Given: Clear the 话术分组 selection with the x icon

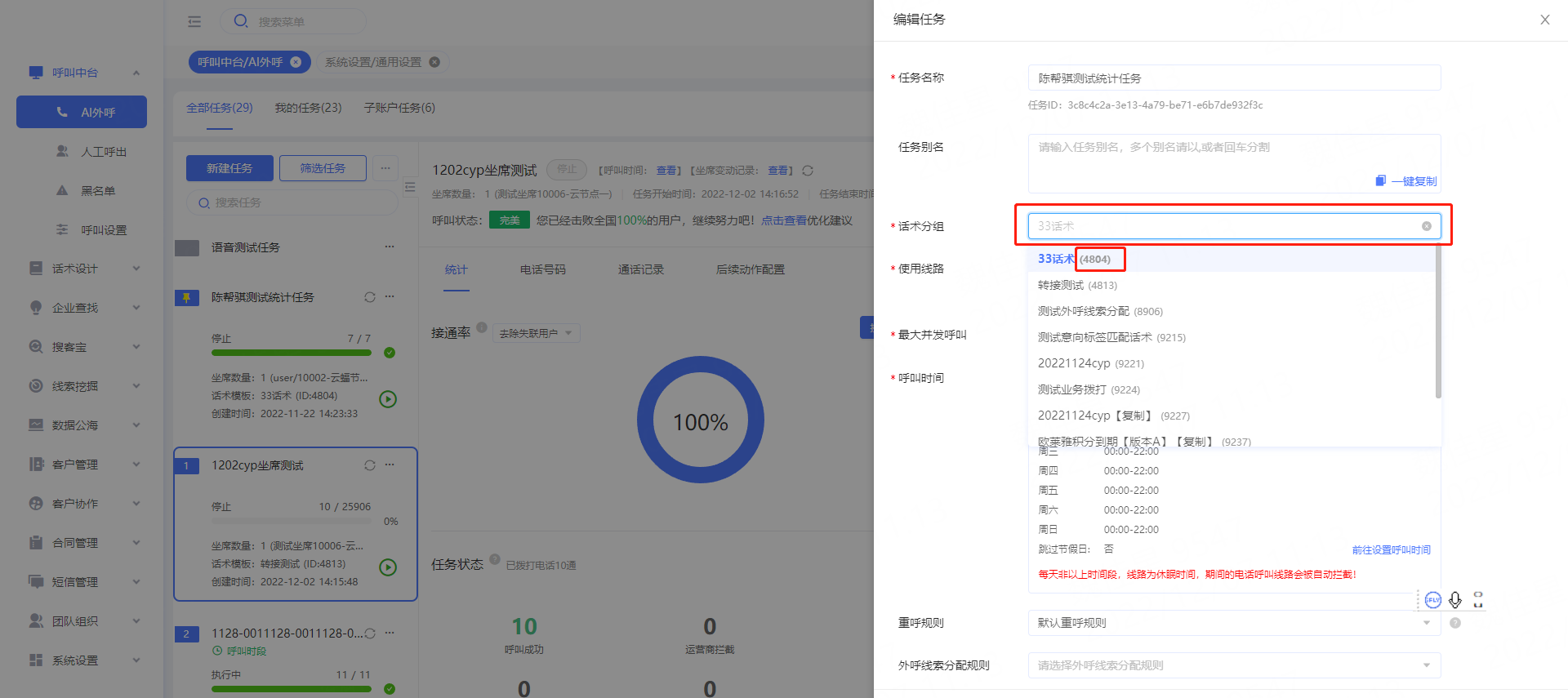Looking at the screenshot, I should (x=1427, y=226).
